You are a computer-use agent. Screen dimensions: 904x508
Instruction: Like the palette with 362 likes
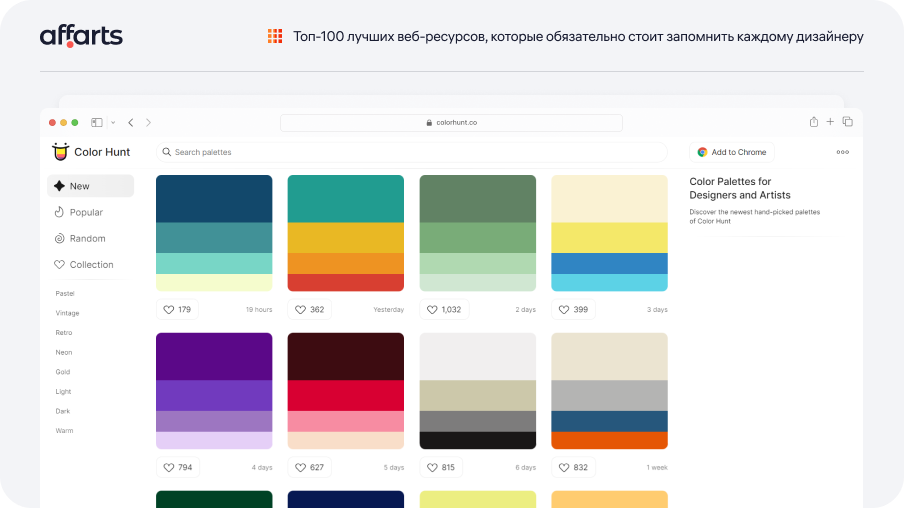tap(310, 310)
